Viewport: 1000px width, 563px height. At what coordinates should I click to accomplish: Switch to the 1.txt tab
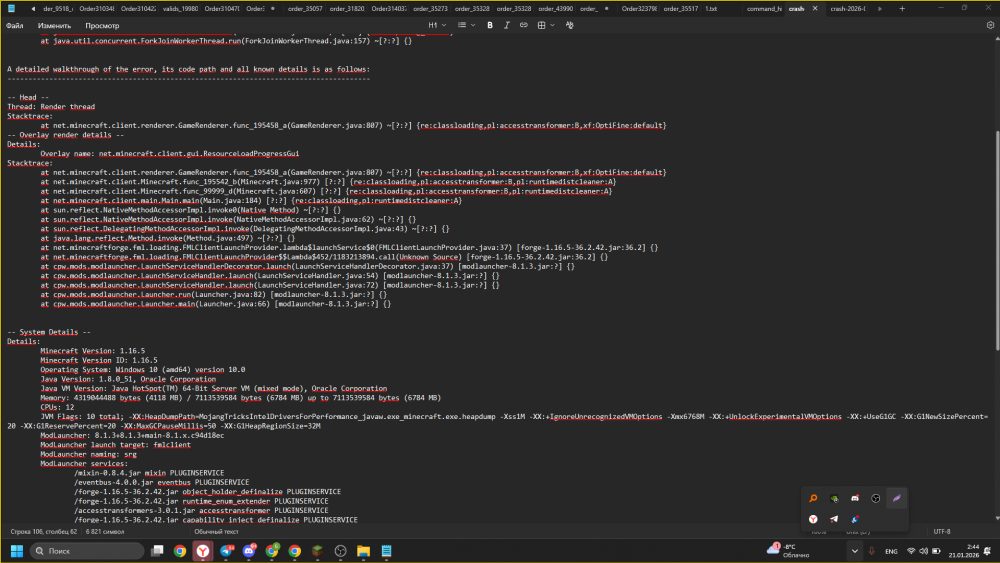point(710,9)
